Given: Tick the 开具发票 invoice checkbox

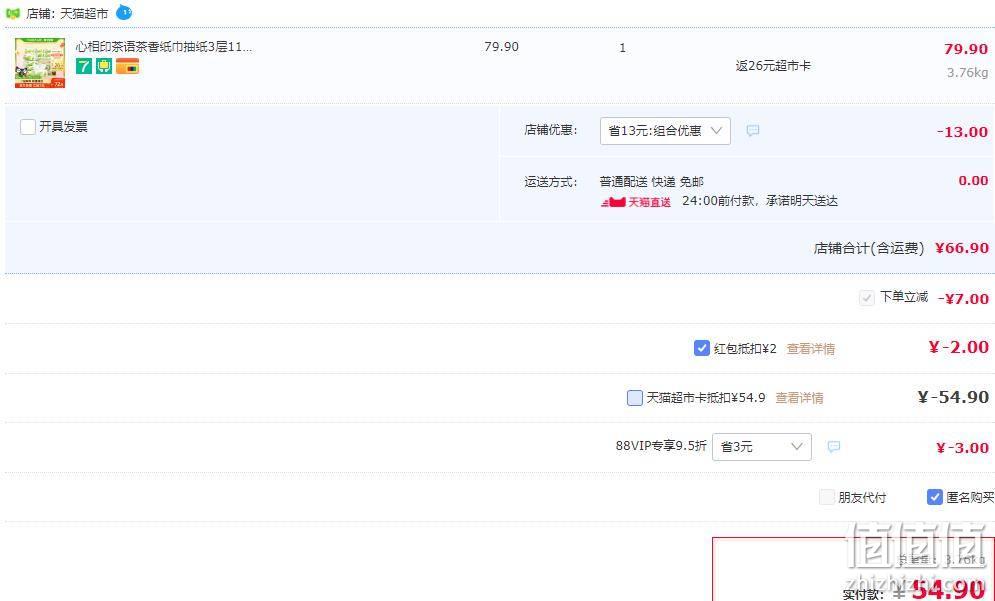Looking at the screenshot, I should click(27, 127).
